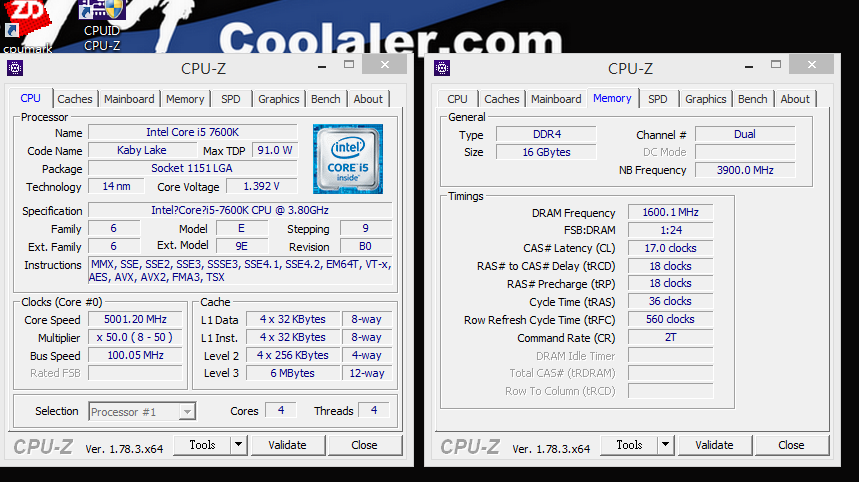The image size is (859, 482).
Task: Click the Bus Speed value 100.05 MHz
Action: pos(135,355)
